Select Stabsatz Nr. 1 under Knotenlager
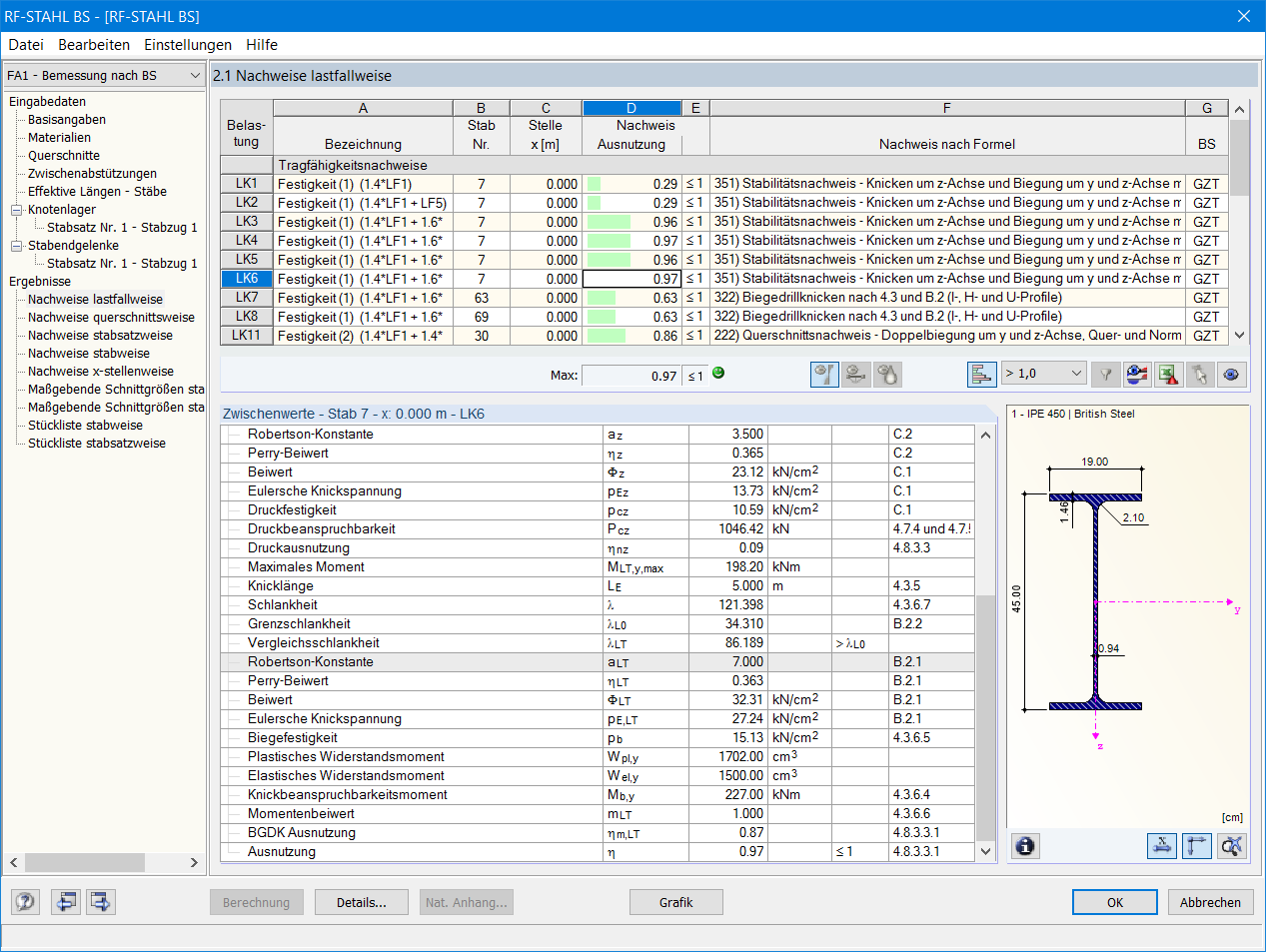 [122, 228]
